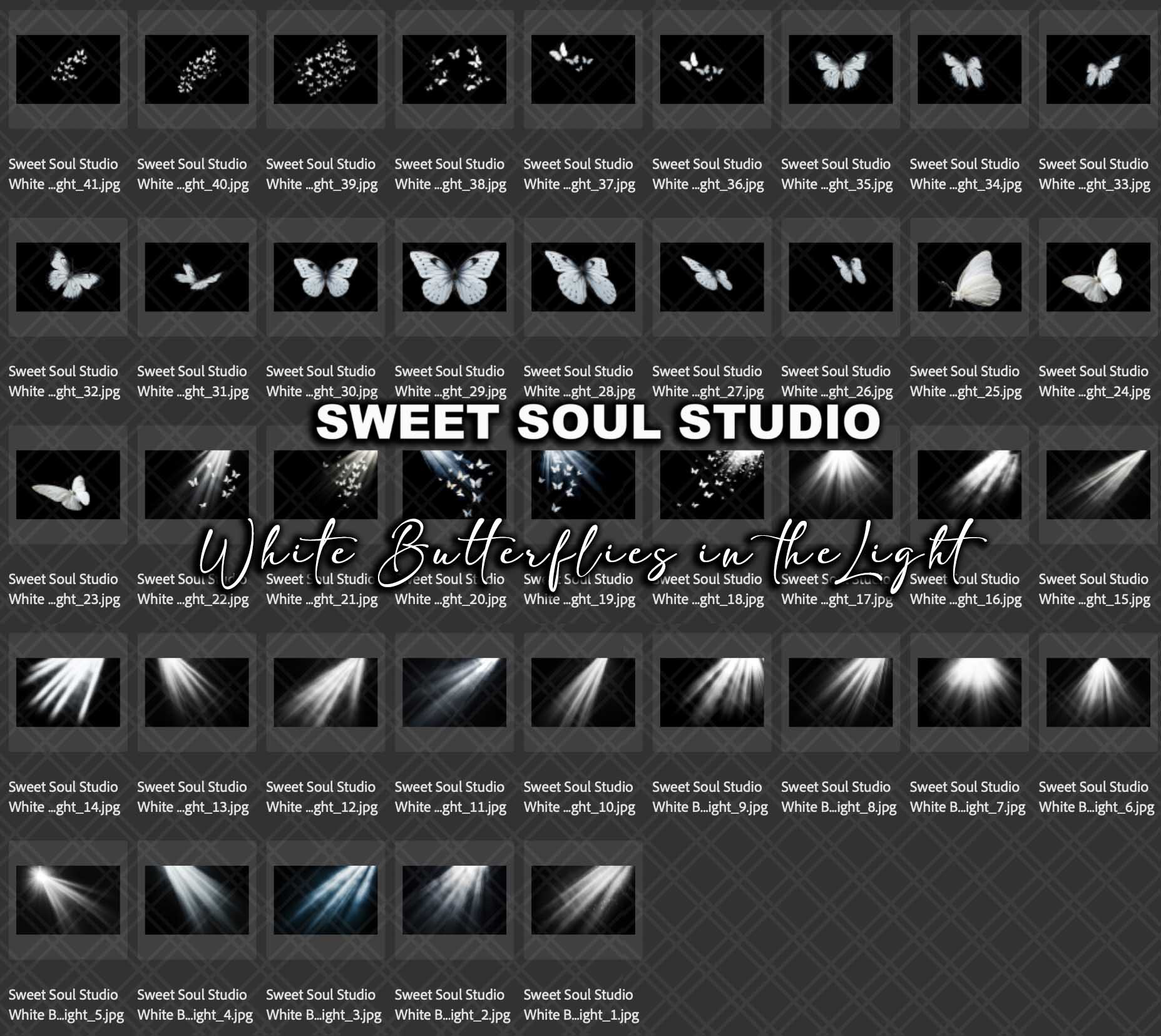1161x1036 pixels.
Task: Select the White ...ght_11.jpg rays thumbnail
Action: coord(454,692)
